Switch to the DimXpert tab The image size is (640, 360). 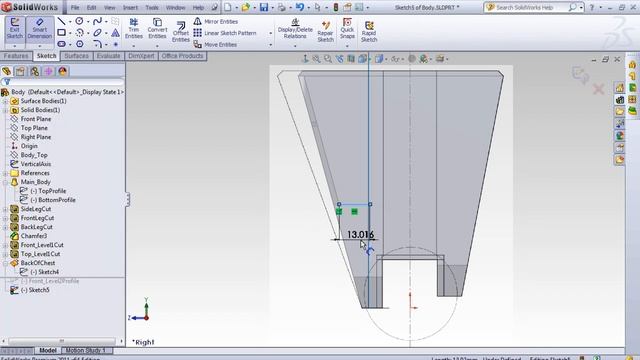[x=141, y=56]
